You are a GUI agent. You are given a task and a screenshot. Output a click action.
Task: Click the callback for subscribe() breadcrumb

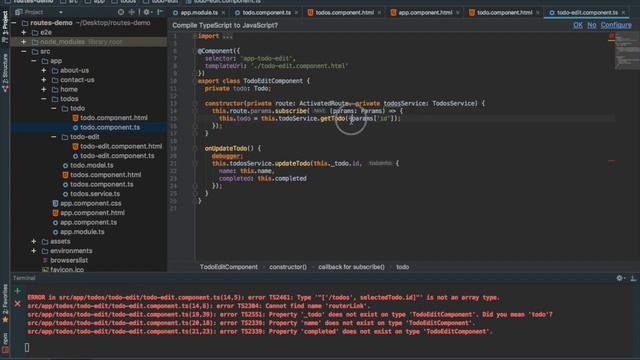(x=351, y=267)
